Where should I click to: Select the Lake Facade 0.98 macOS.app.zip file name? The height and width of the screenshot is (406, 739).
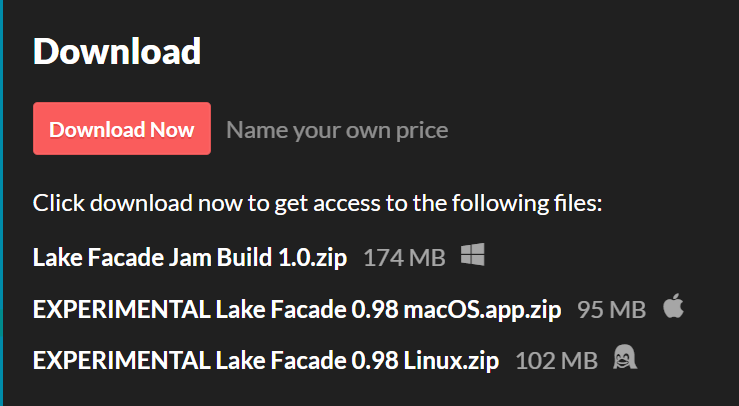(297, 309)
